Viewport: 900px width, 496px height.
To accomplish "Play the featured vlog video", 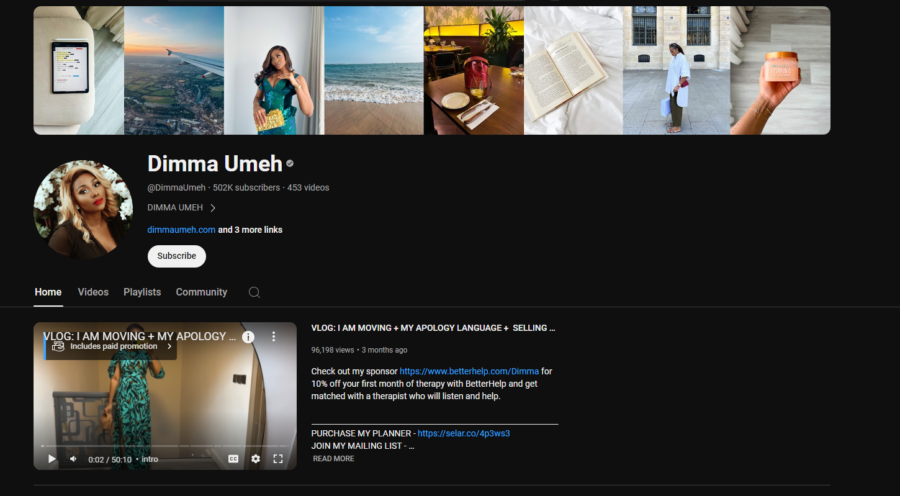I will (52, 459).
